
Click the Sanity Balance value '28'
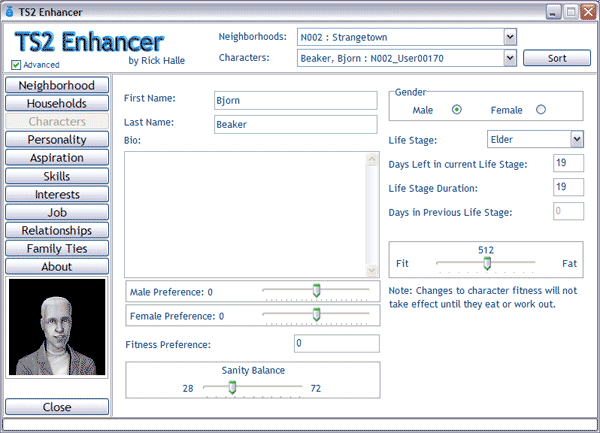[188, 389]
